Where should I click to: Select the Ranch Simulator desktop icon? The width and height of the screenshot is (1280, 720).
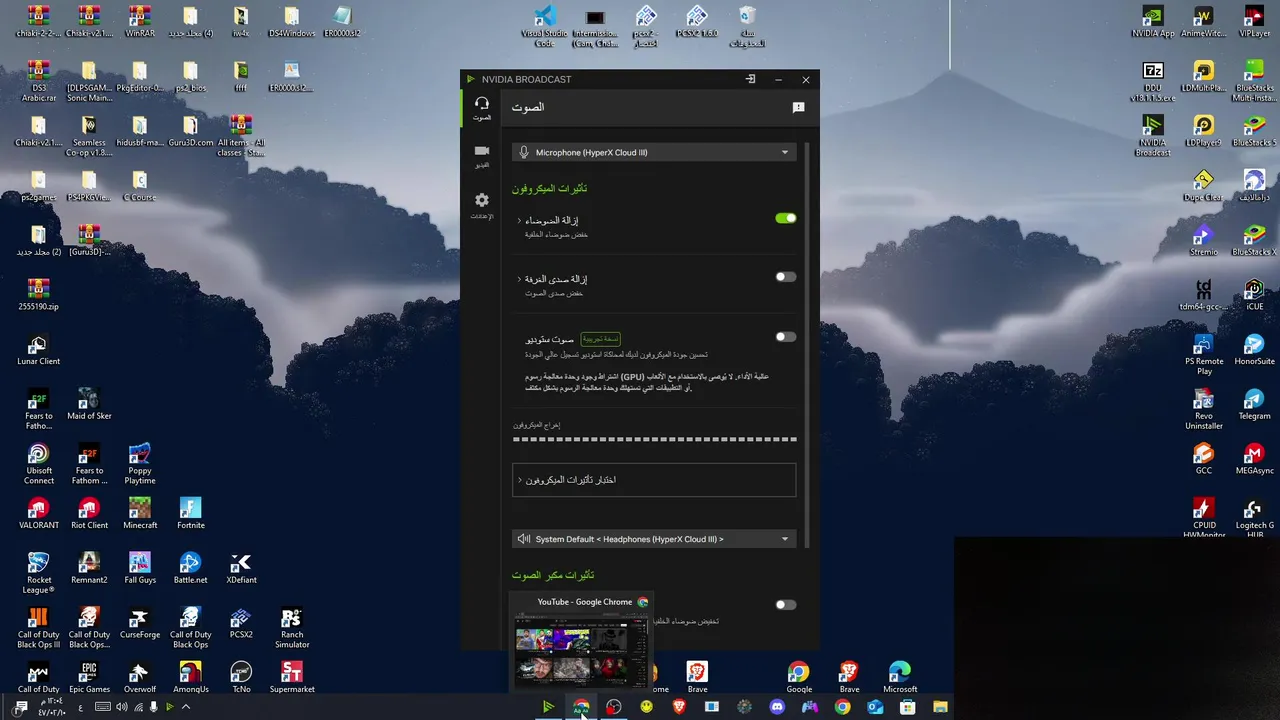[x=291, y=627]
